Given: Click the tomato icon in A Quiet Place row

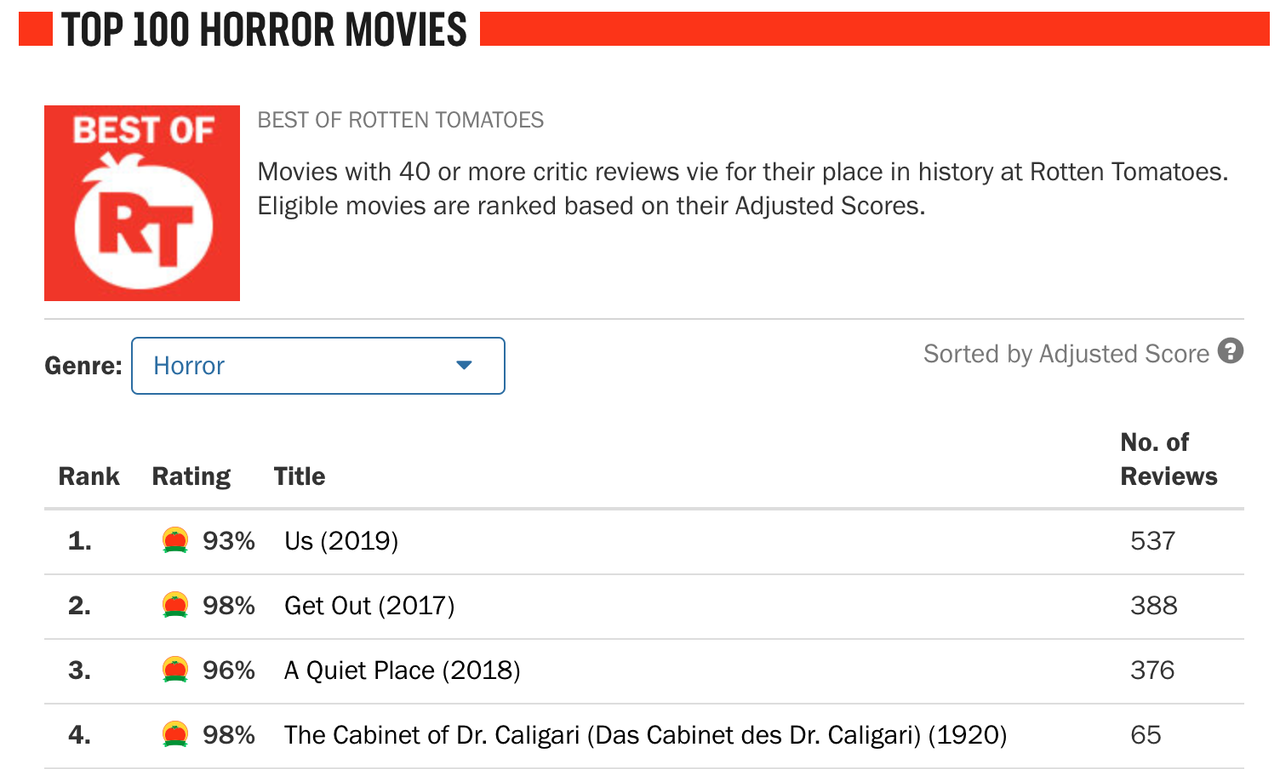Looking at the screenshot, I should tap(175, 670).
